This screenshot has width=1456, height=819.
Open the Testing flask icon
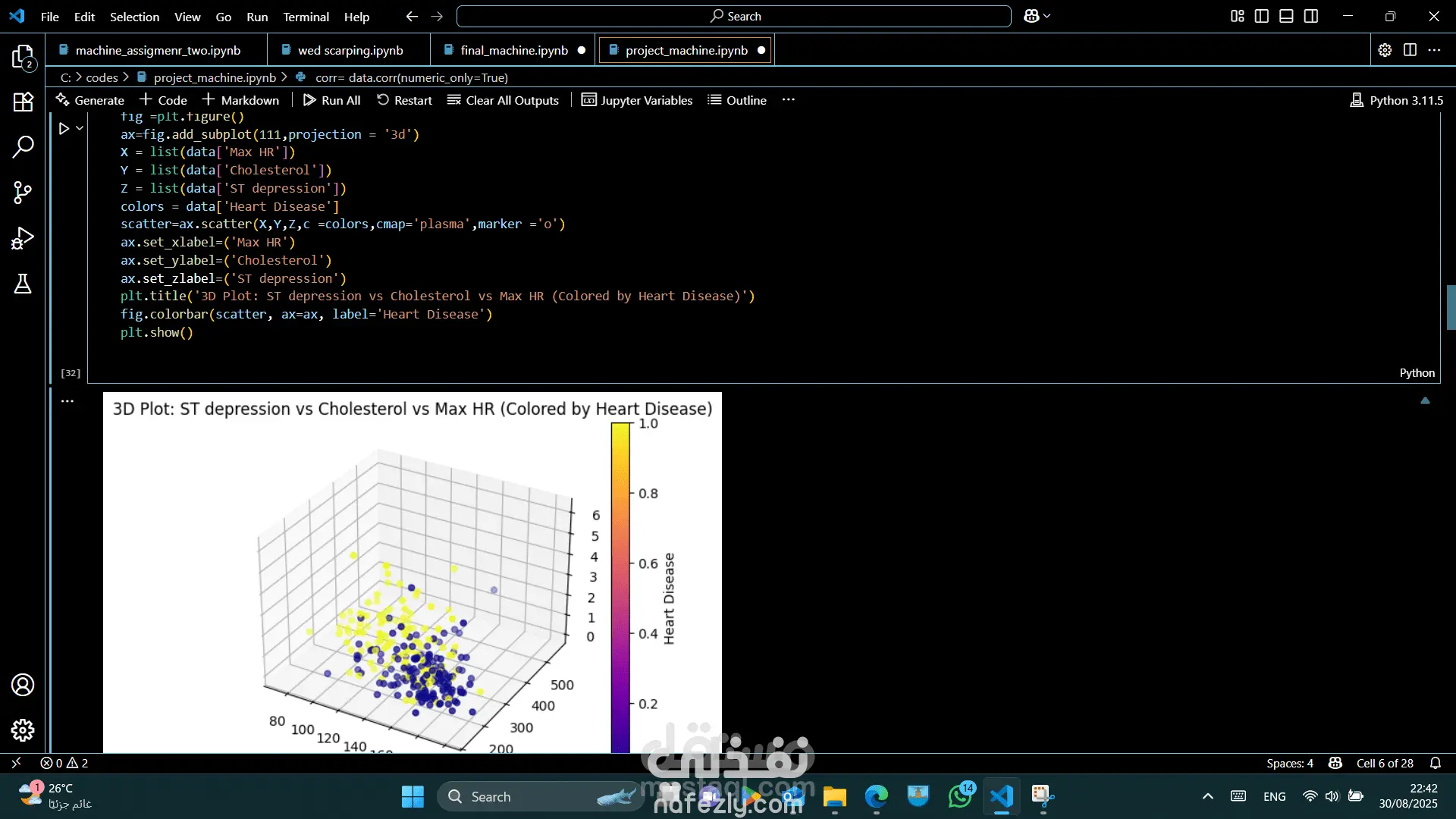pos(23,284)
